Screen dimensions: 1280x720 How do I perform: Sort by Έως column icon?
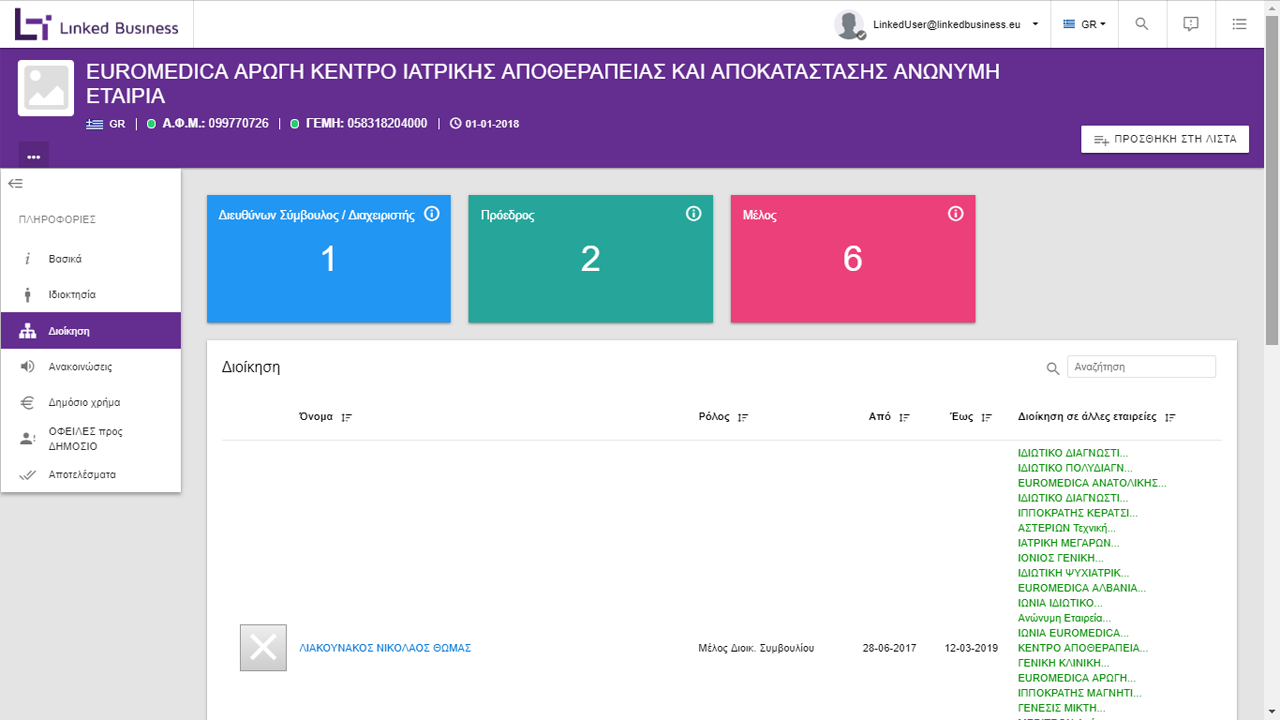pos(987,417)
